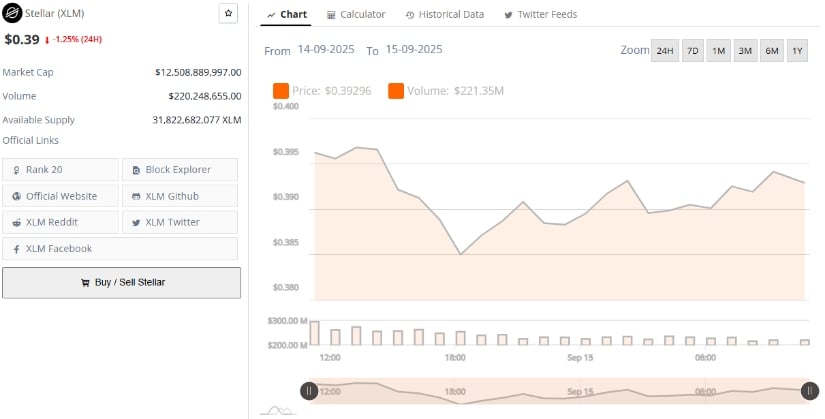Click the Zoom label text
The height and width of the screenshot is (419, 825).
(635, 50)
